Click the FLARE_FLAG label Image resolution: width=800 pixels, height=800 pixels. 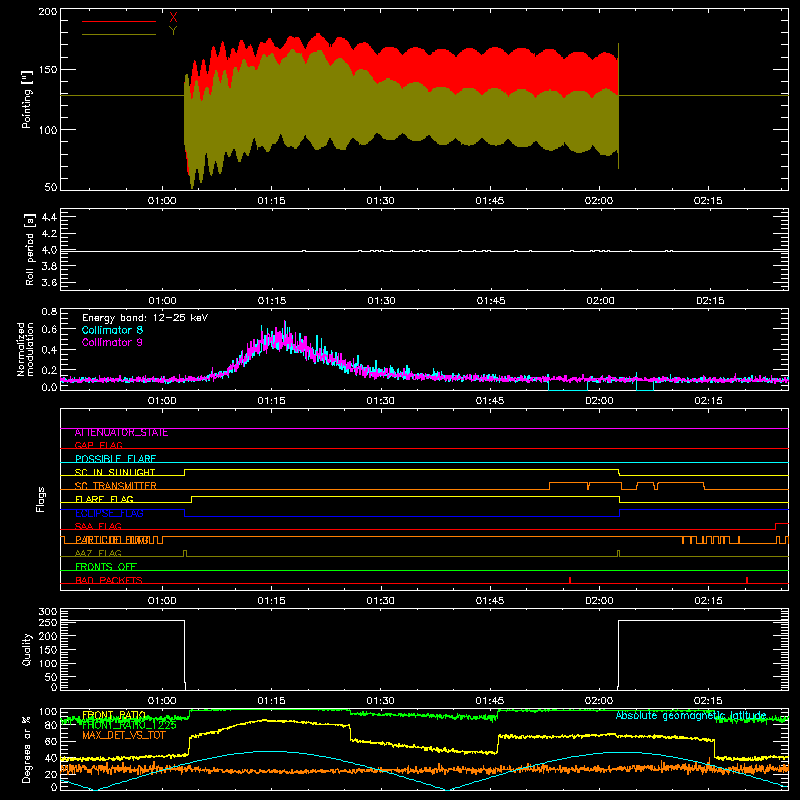104,499
